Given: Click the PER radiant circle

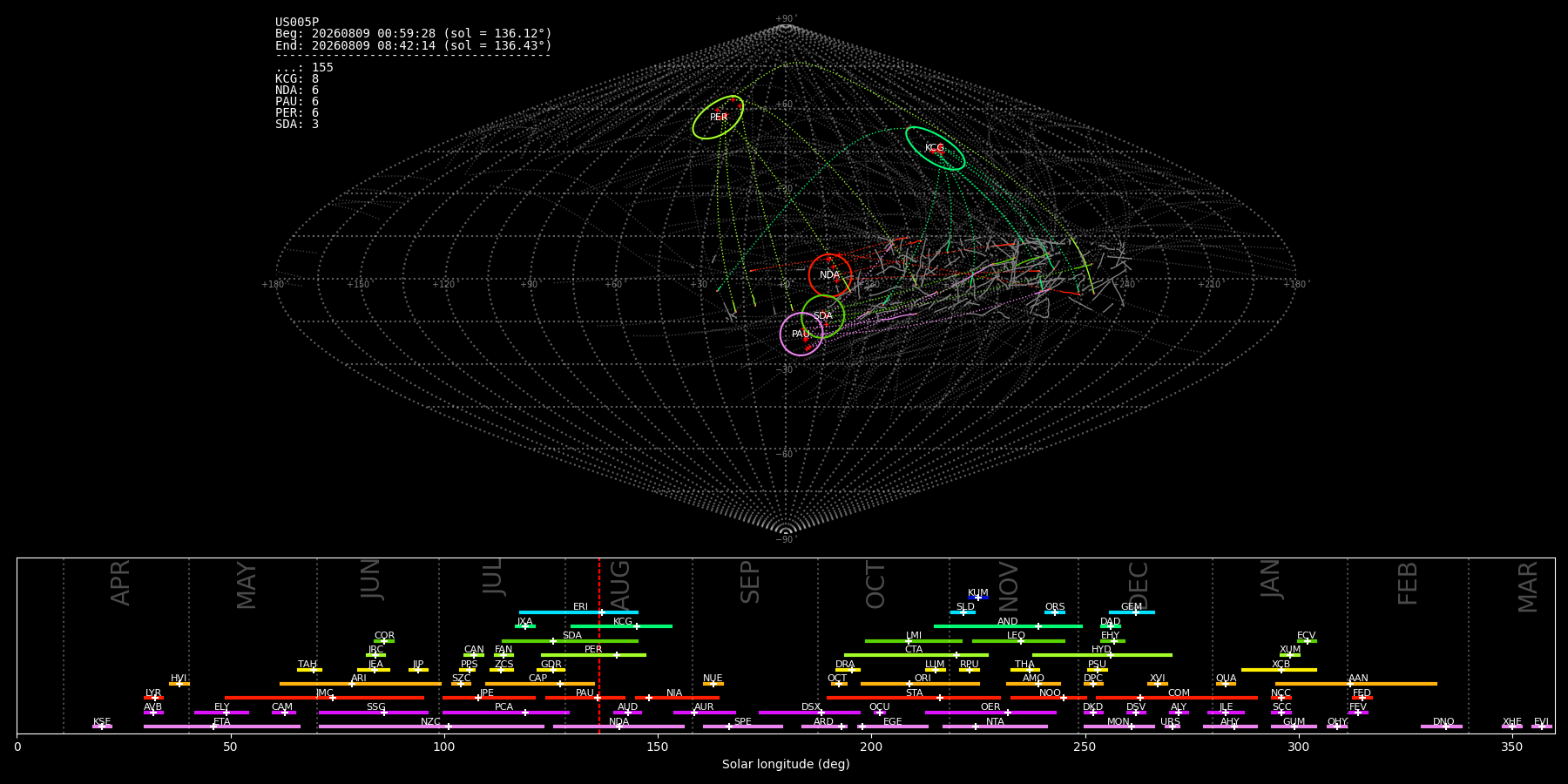Looking at the screenshot, I should pos(718,118).
